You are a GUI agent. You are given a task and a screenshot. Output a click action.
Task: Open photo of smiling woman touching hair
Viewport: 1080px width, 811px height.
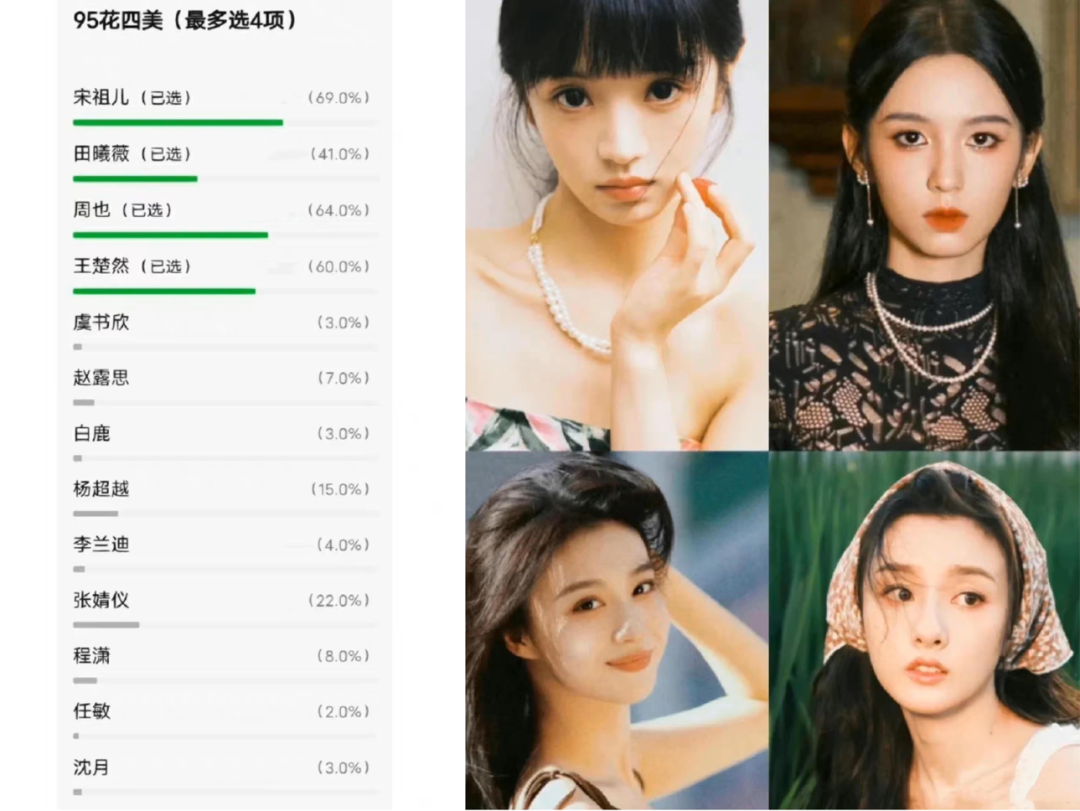pyautogui.click(x=616, y=630)
